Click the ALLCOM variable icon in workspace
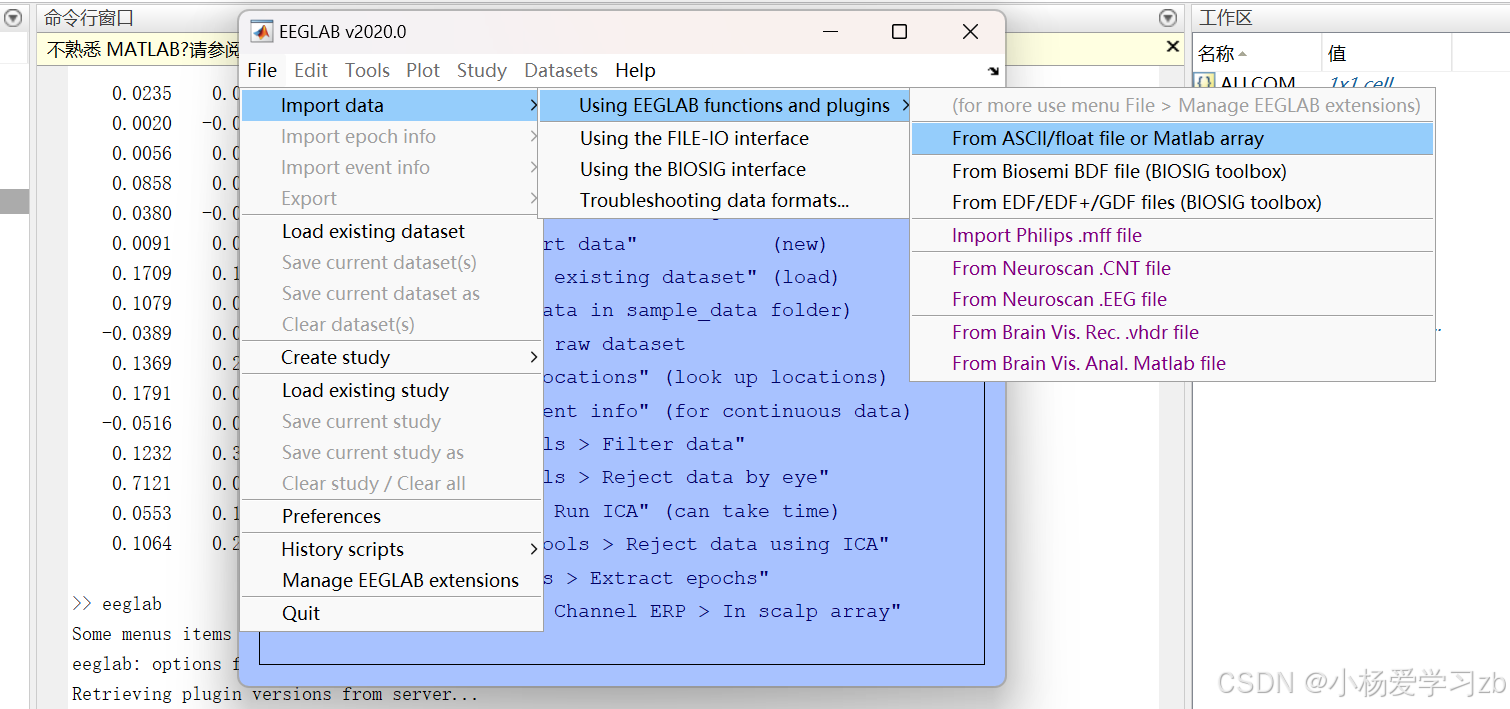Image resolution: width=1510 pixels, height=709 pixels. coord(1205,83)
